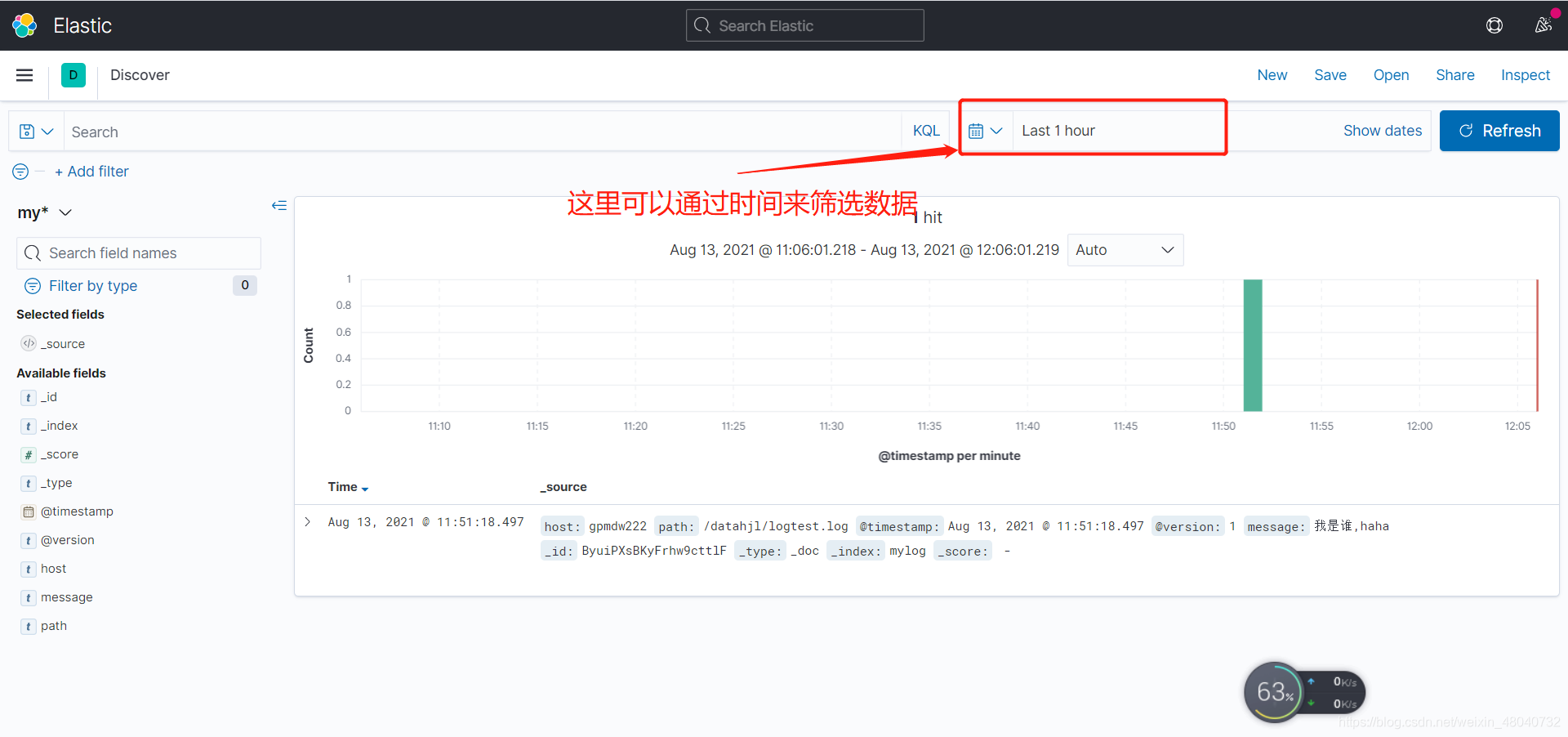Click the _score number field icon
This screenshot has width=1568, height=737.
tap(29, 454)
